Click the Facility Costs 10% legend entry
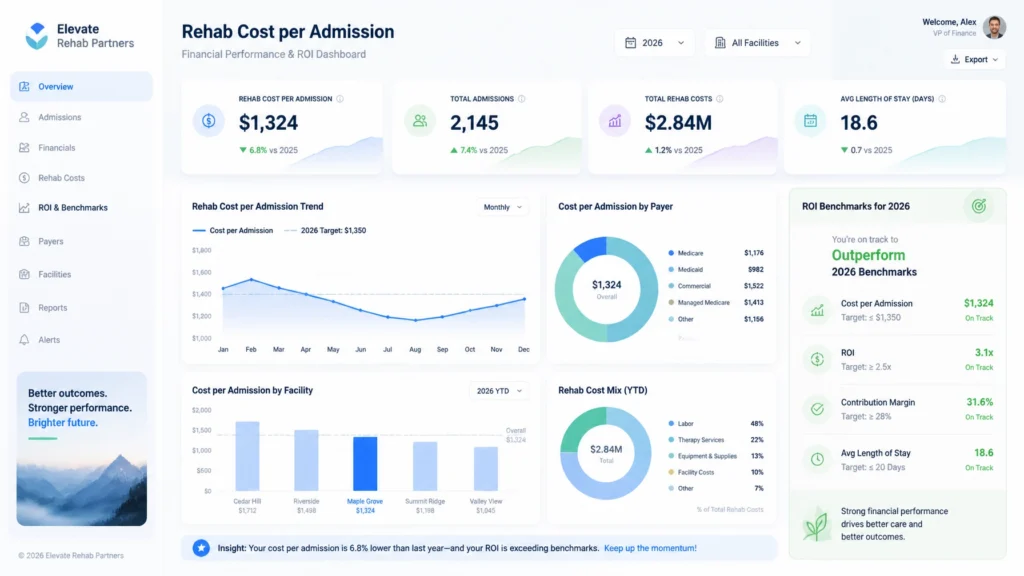The width and height of the screenshot is (1024, 576). (716, 472)
